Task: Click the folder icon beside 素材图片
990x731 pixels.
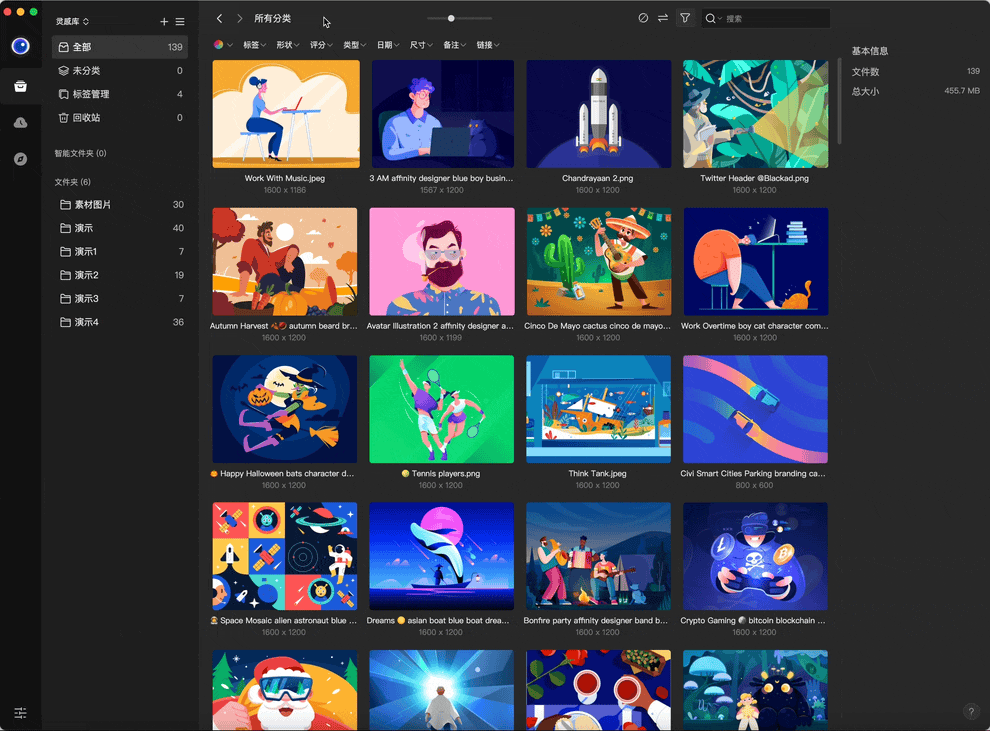Action: click(65, 205)
